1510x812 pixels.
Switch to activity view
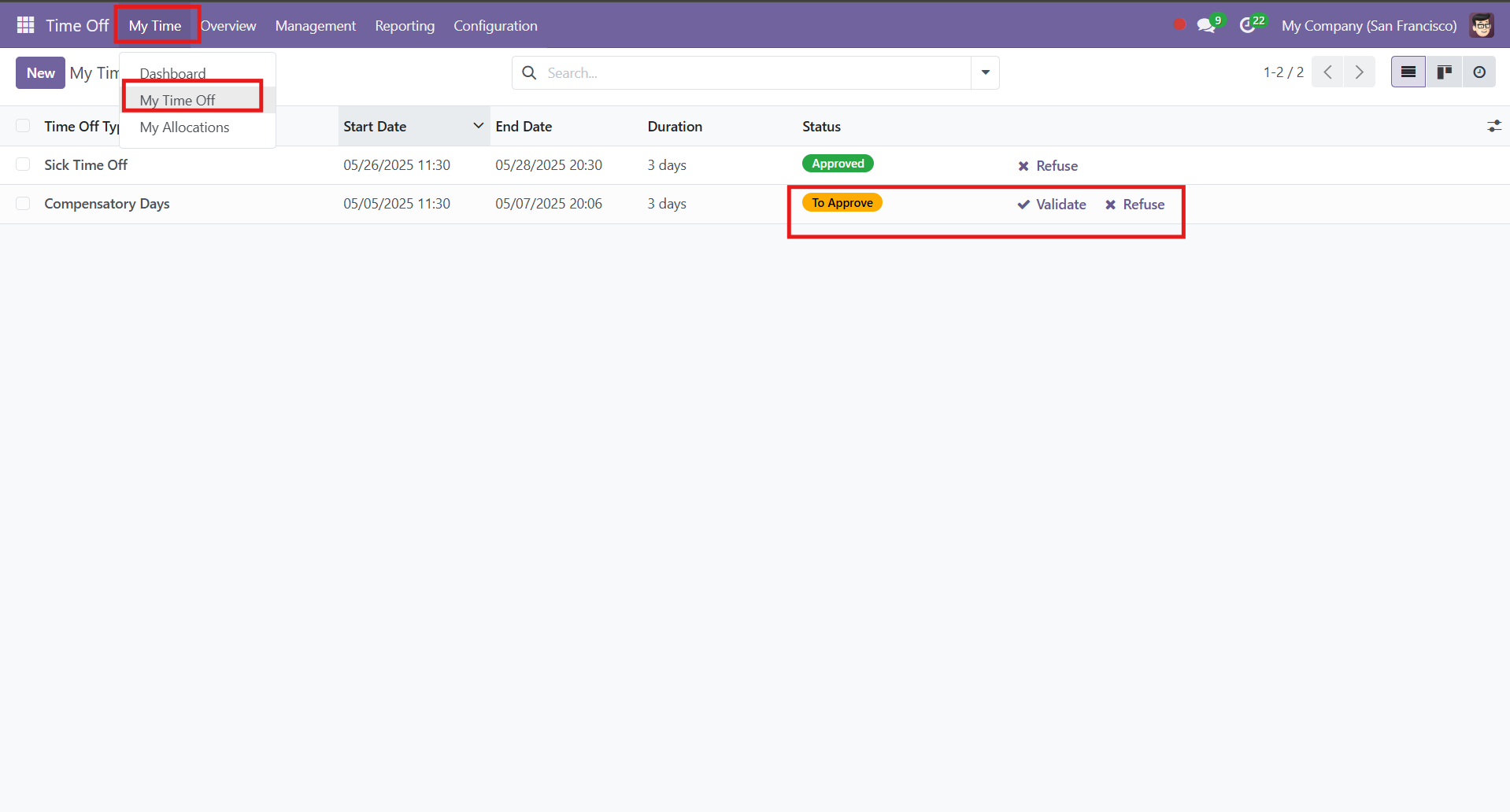click(1479, 72)
